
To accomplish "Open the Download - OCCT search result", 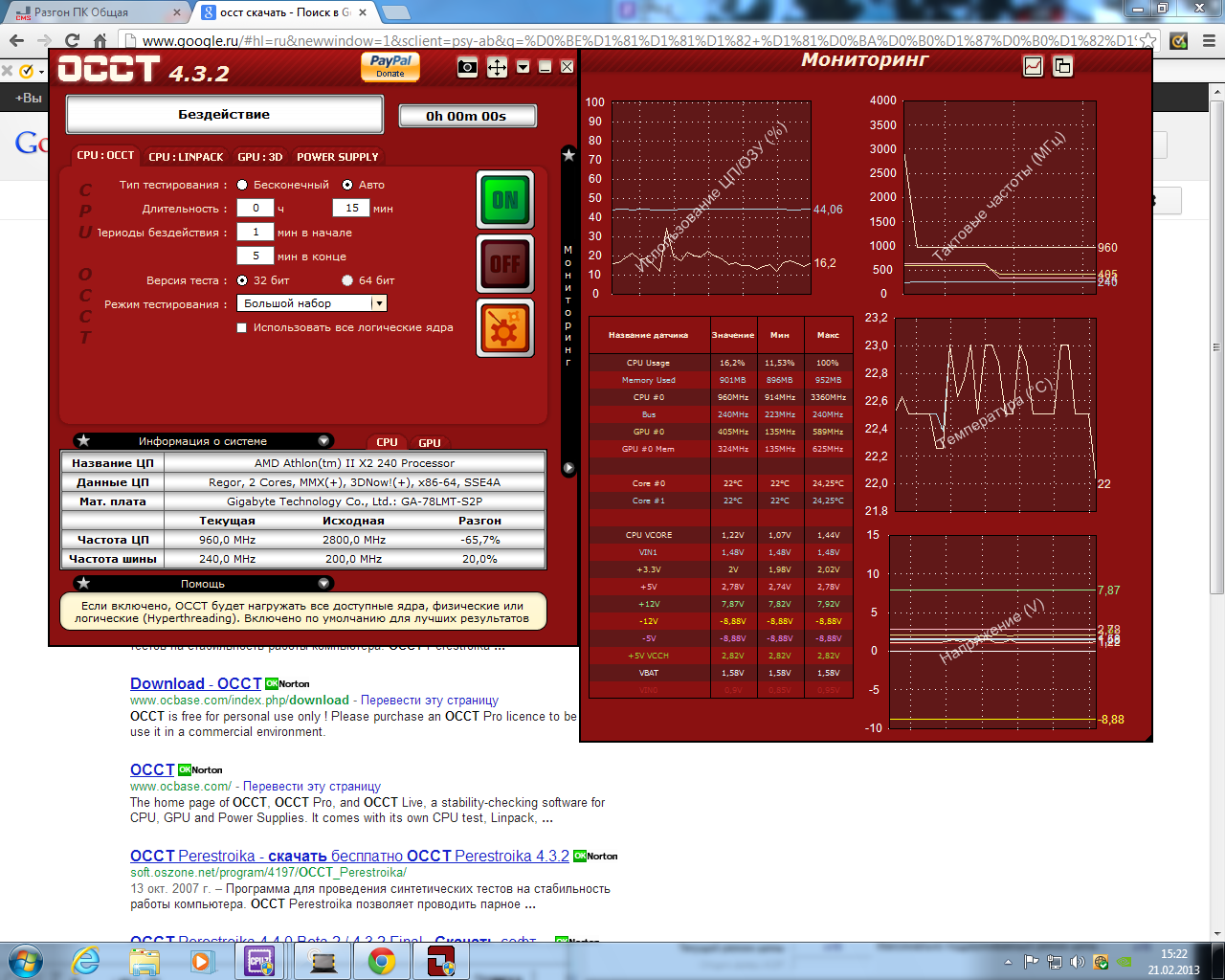I will (195, 683).
